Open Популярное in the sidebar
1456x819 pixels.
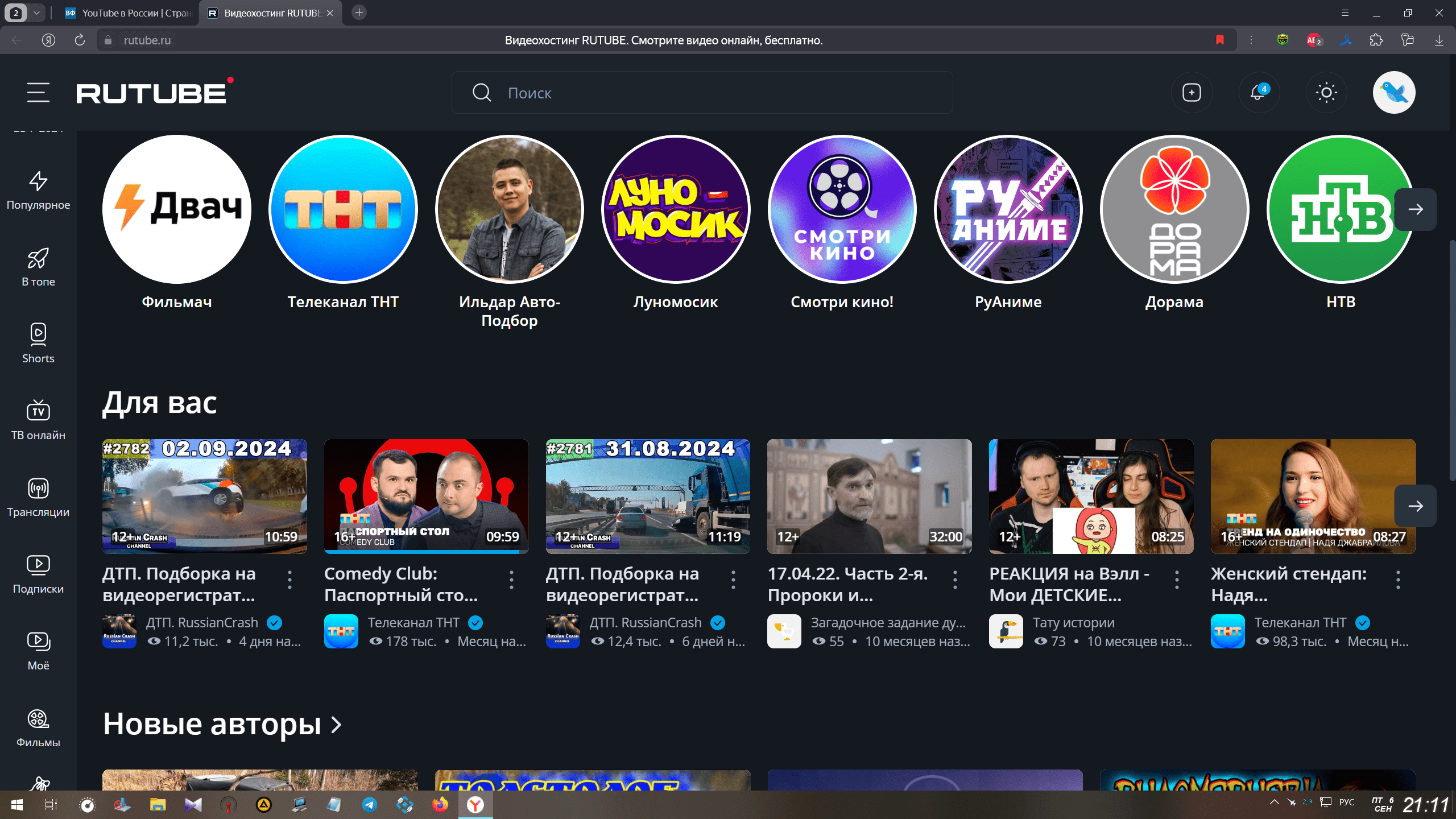click(38, 191)
